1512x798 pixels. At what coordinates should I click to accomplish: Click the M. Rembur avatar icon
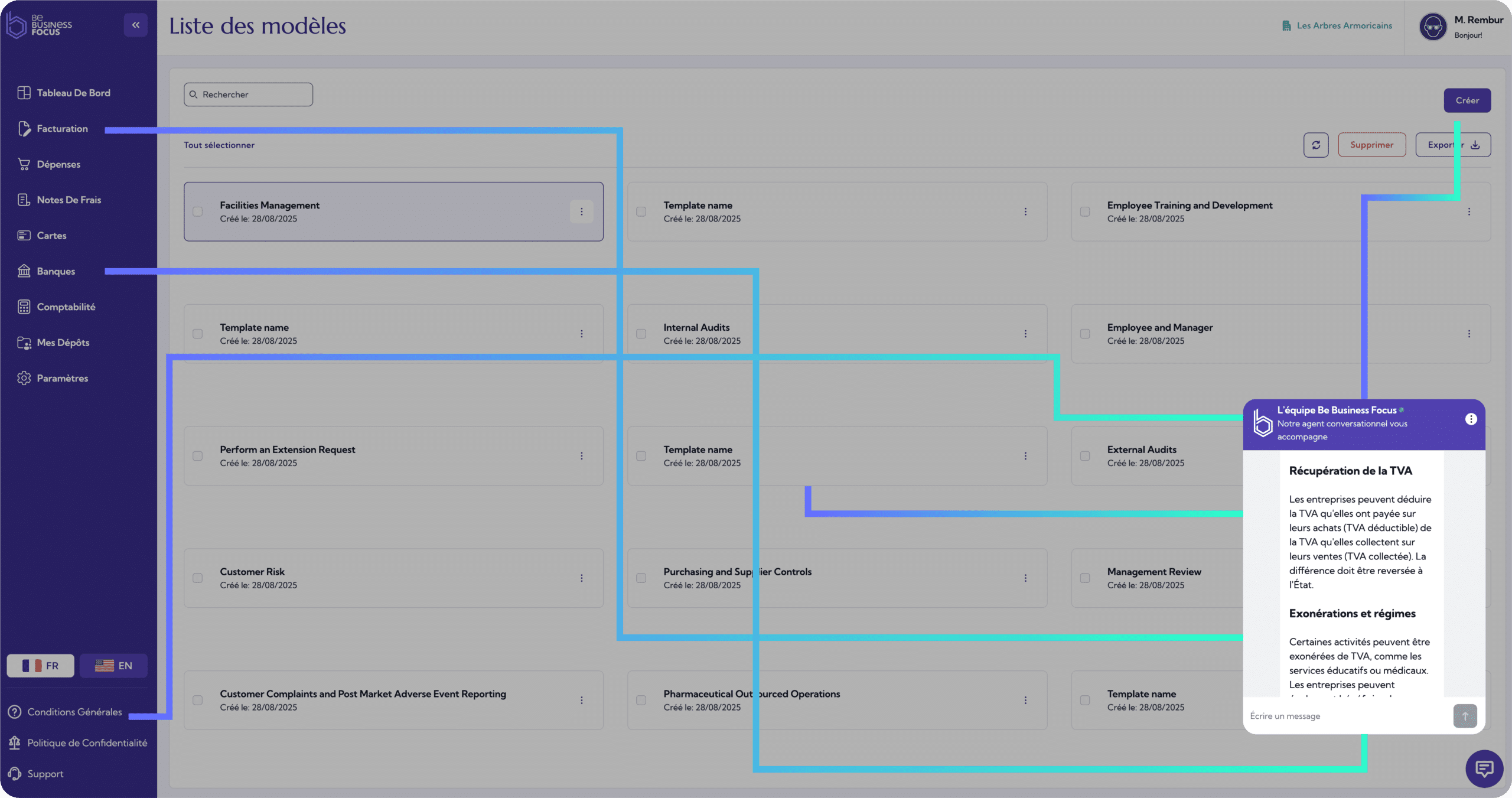(x=1432, y=27)
